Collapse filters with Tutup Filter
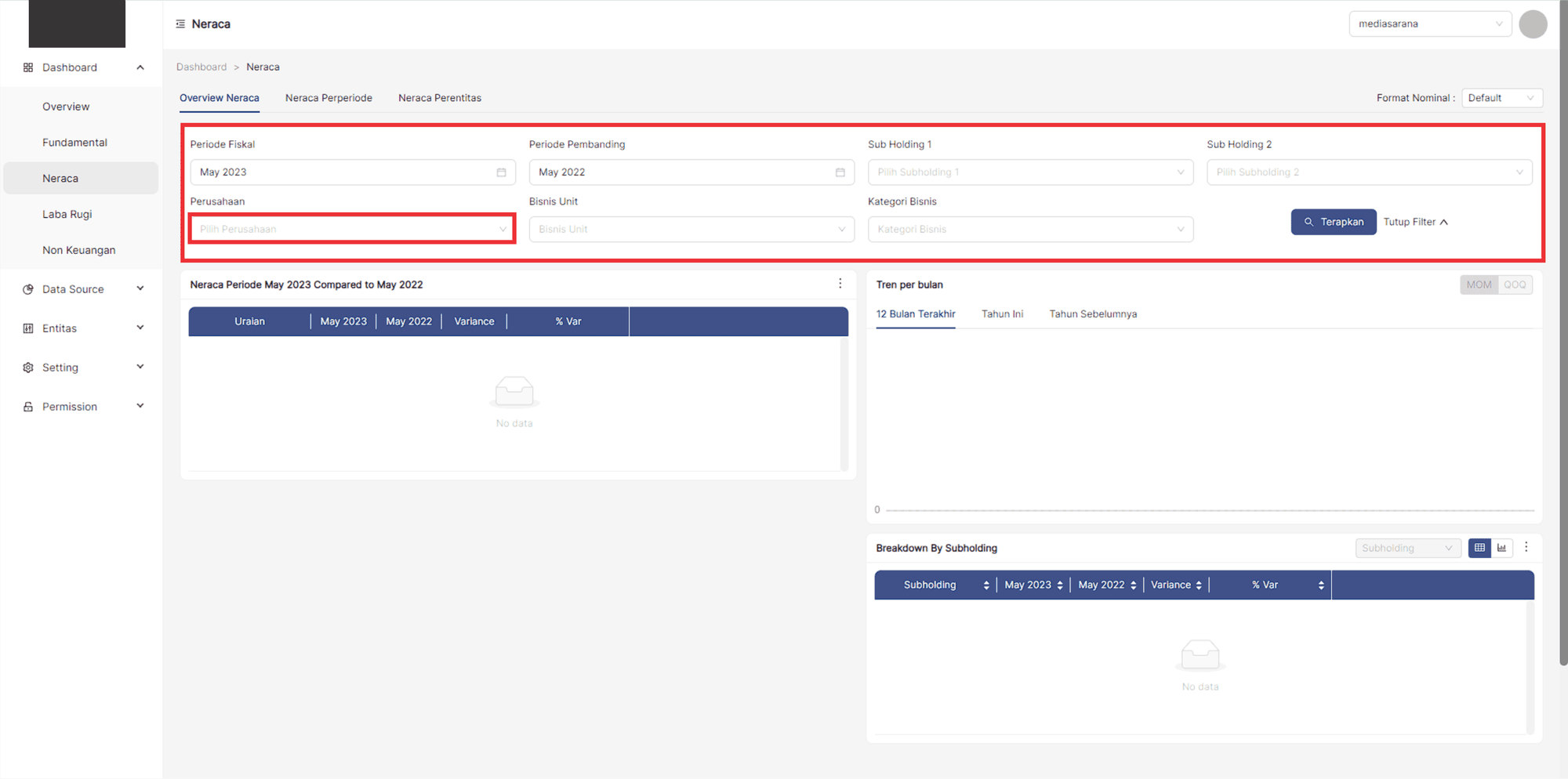Viewport: 1568px width, 779px height. pos(1415,222)
